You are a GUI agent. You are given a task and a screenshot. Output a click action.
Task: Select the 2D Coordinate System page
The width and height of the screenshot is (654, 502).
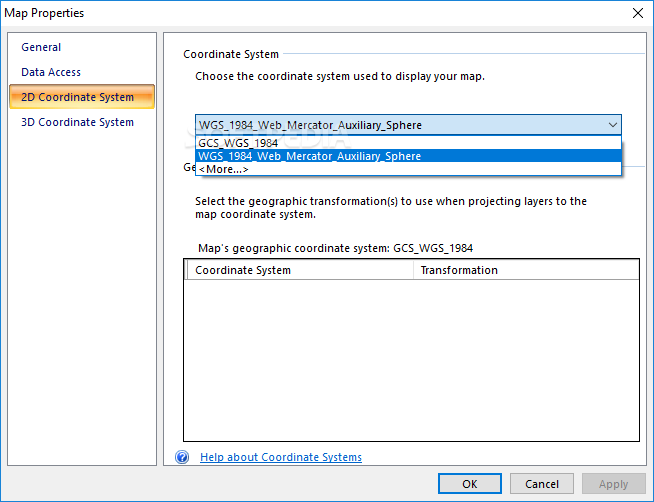[x=82, y=97]
